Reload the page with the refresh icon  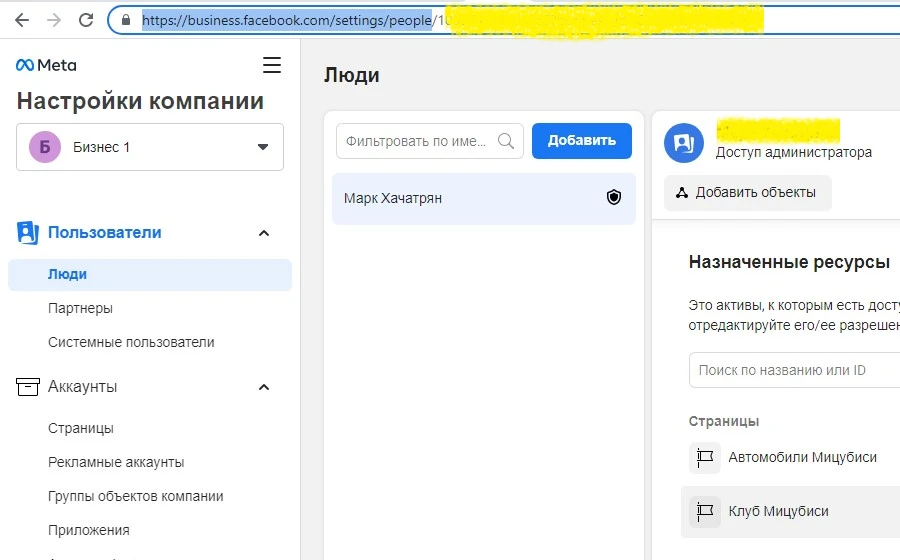point(86,20)
